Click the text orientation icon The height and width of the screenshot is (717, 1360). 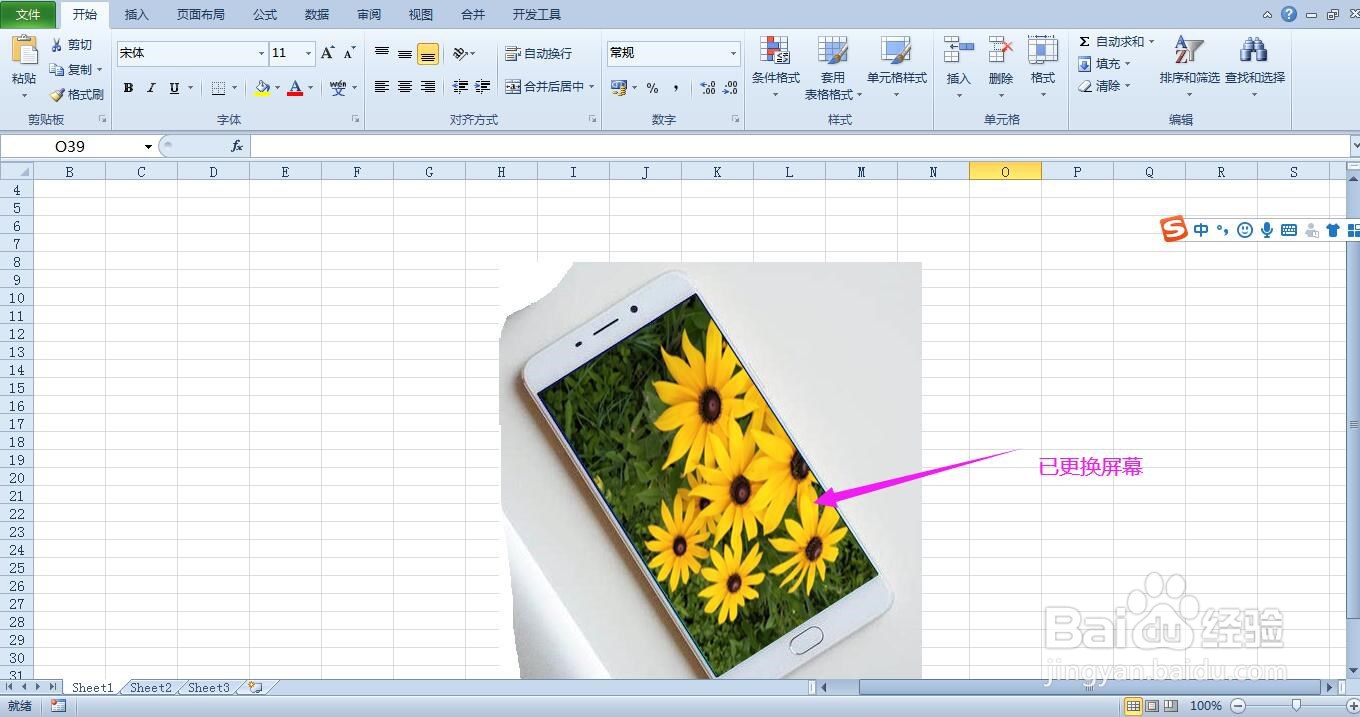tap(459, 53)
